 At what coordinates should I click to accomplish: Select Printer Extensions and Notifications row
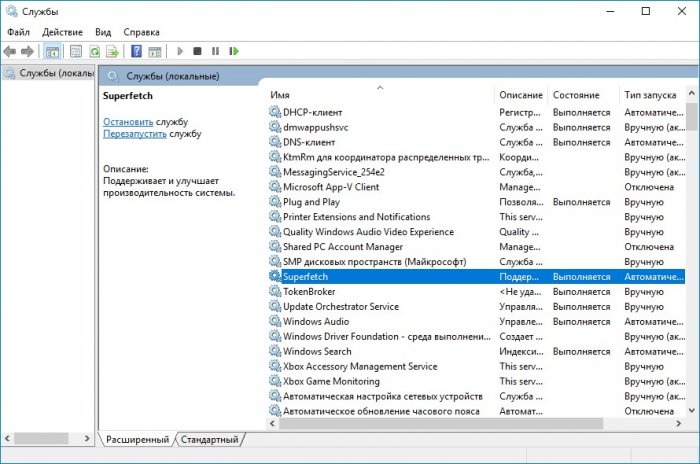tap(476, 217)
